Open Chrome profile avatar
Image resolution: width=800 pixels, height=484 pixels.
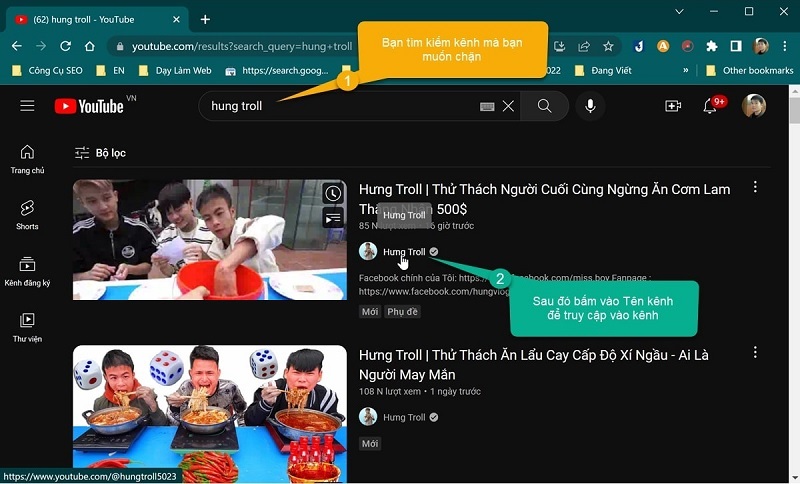760,46
